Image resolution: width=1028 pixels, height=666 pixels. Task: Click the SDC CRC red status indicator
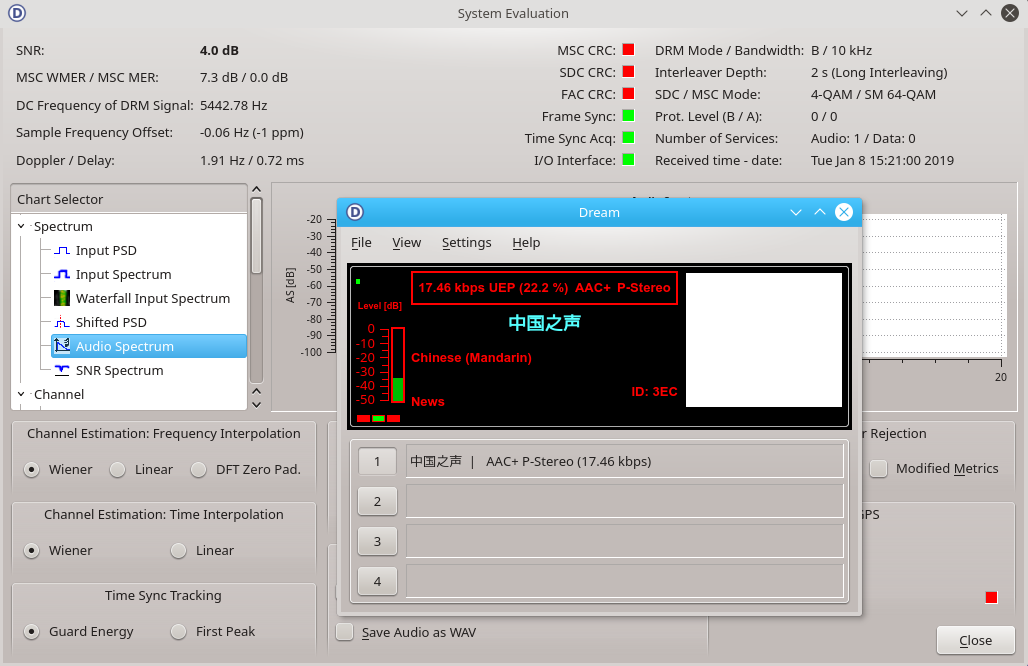coord(628,71)
